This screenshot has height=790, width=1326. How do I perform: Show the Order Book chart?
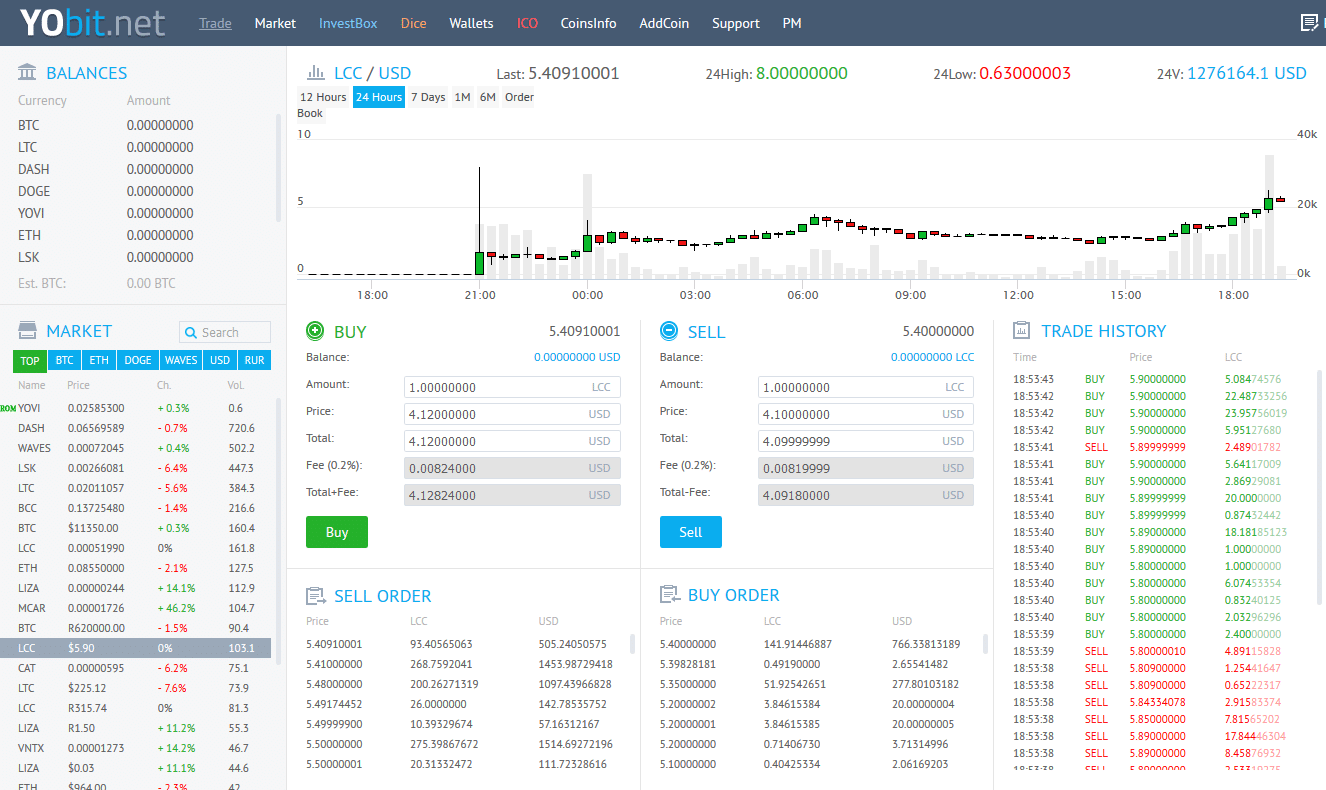[x=519, y=97]
